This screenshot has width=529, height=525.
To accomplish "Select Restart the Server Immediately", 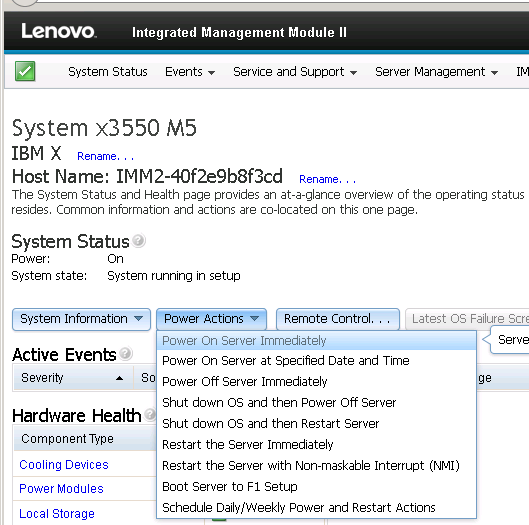I will (316, 444).
